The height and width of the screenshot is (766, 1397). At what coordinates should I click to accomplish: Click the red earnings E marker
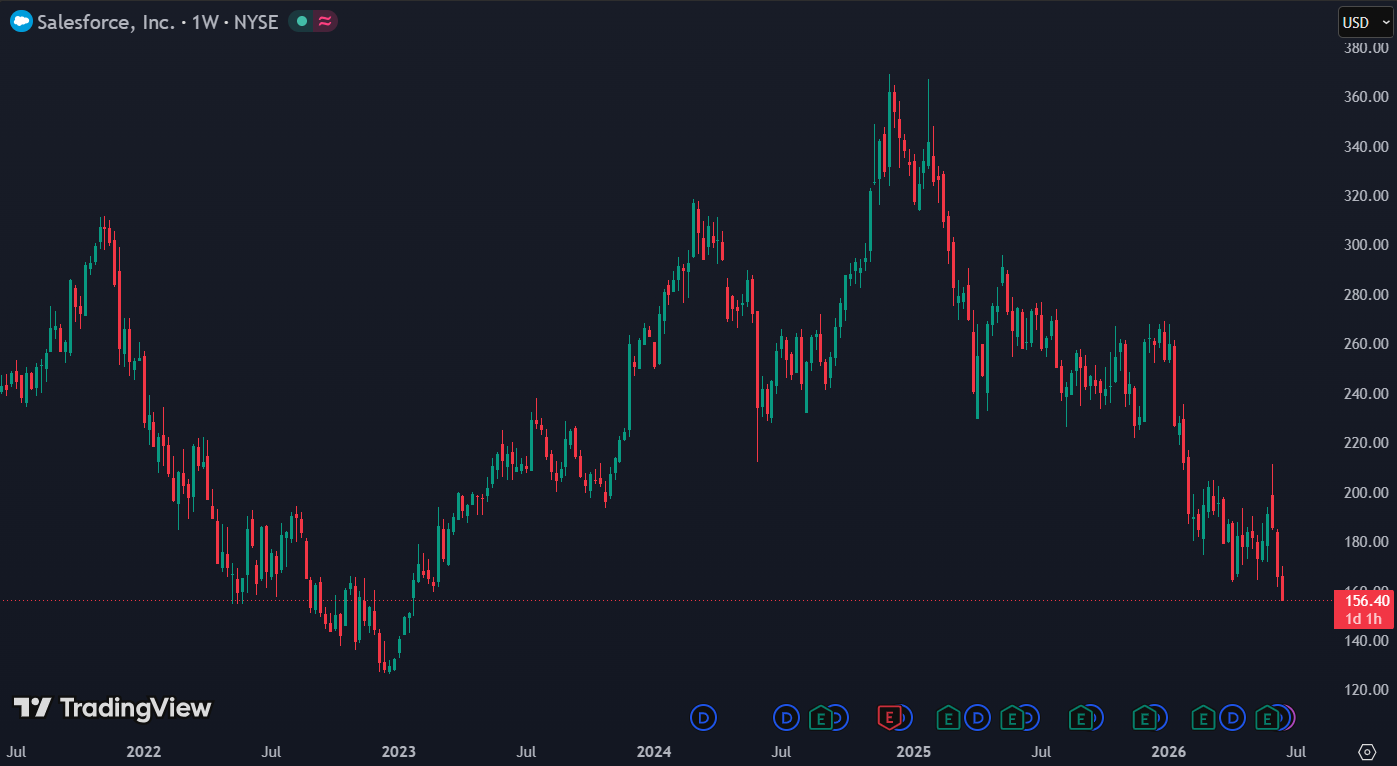point(889,717)
